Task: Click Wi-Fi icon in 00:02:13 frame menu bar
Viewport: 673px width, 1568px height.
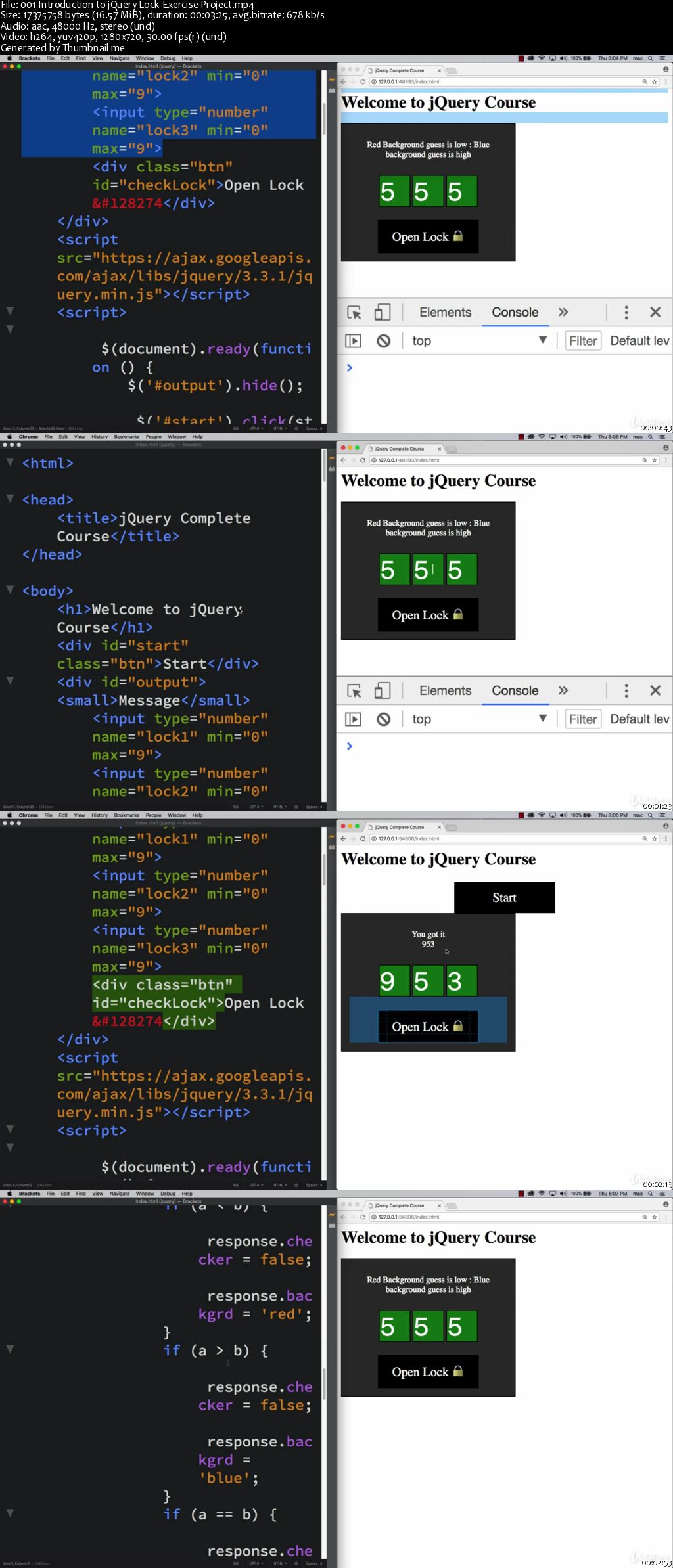Action: point(542,815)
